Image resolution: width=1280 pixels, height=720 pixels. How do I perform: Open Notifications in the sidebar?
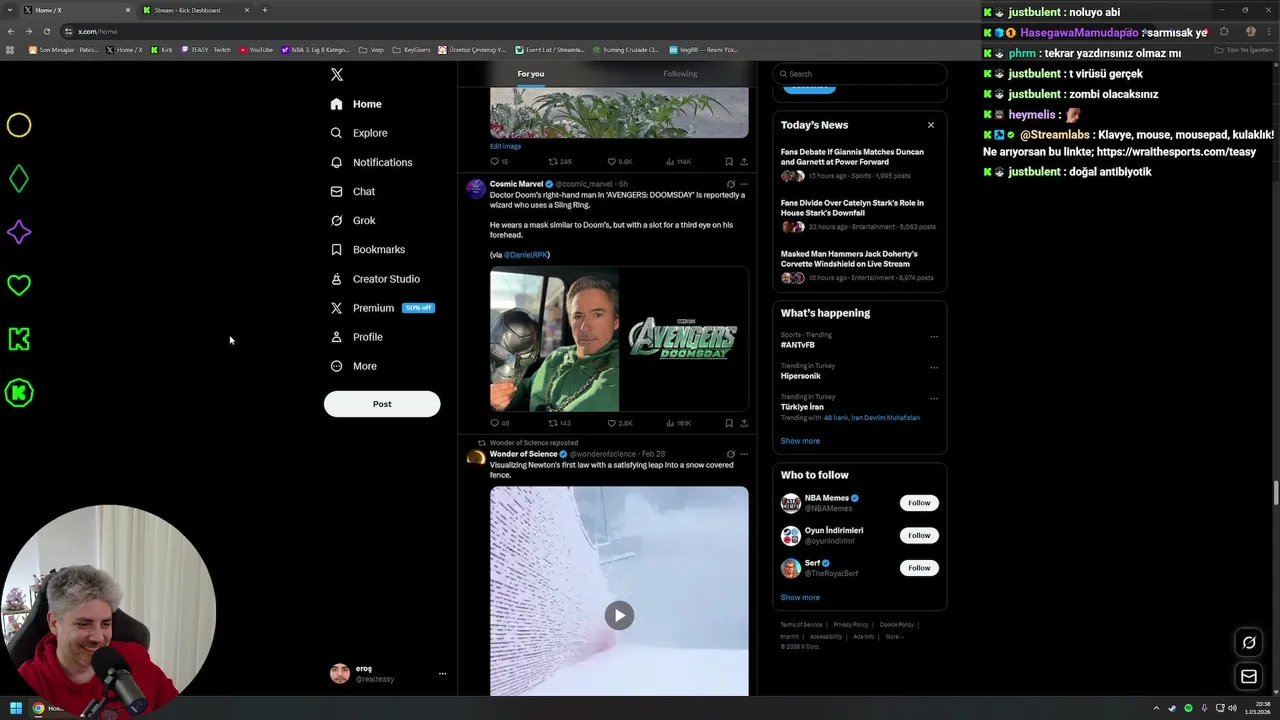pyautogui.click(x=371, y=162)
